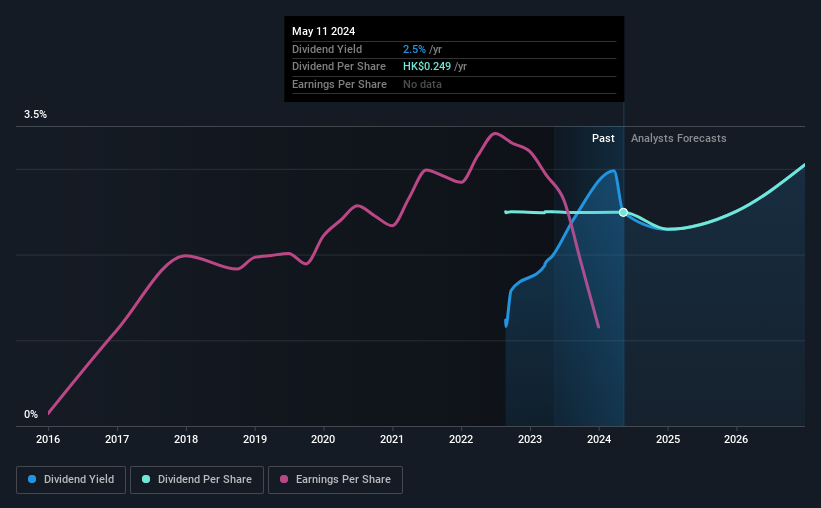The height and width of the screenshot is (508, 821).
Task: Click the 2024 x-axis year label
Action: coord(599,439)
